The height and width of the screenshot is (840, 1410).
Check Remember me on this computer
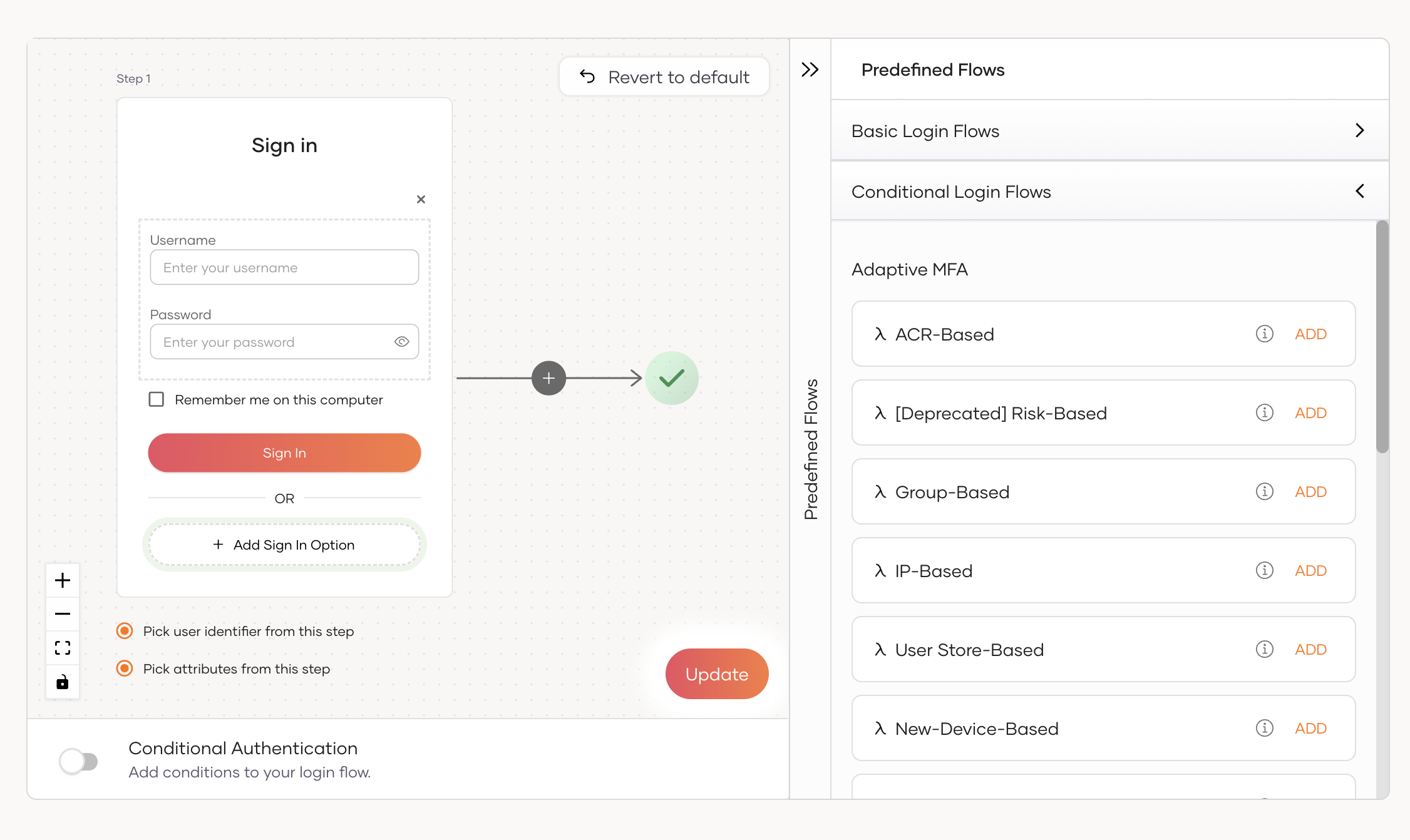(156, 399)
